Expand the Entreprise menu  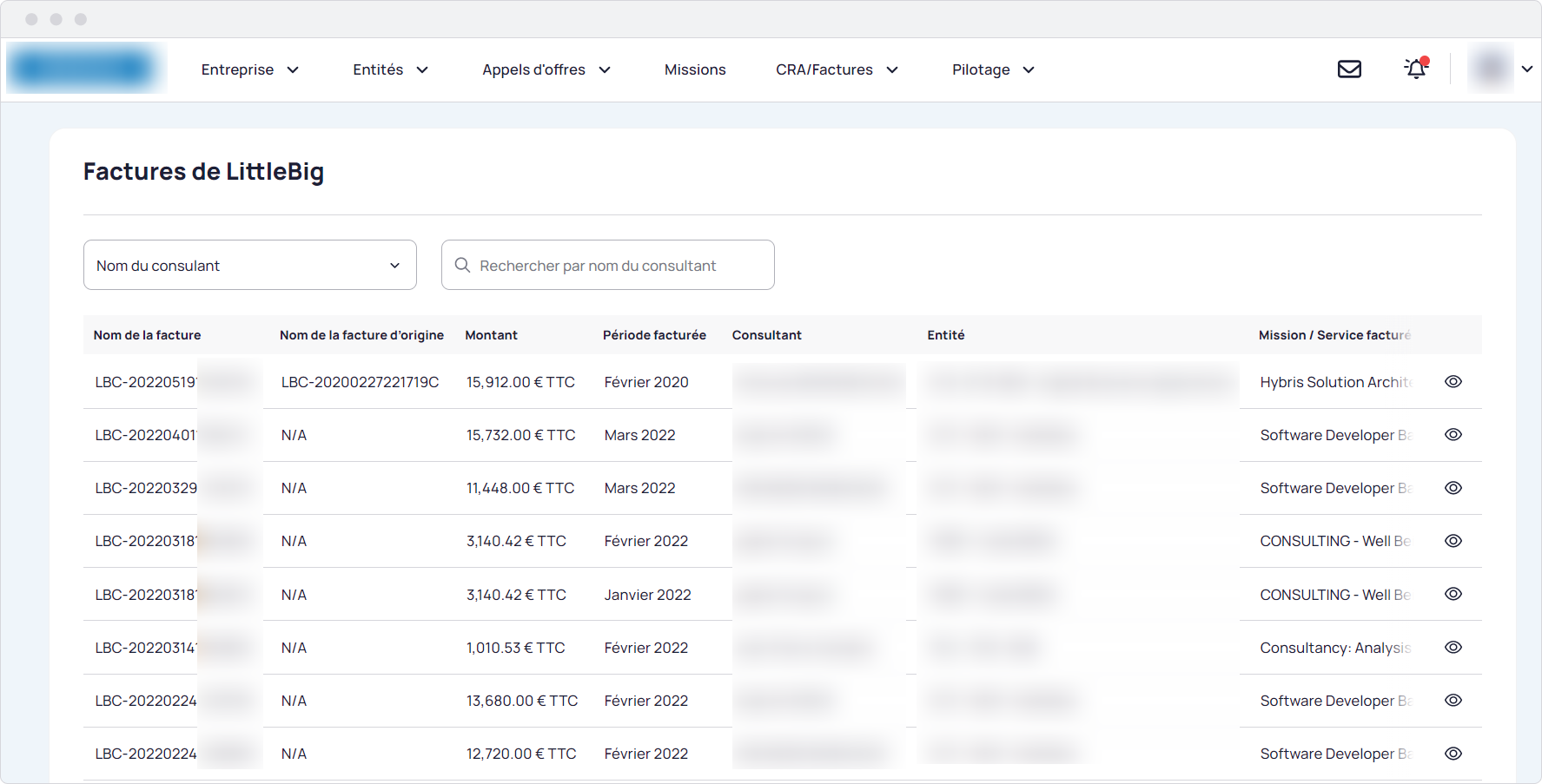pos(250,69)
